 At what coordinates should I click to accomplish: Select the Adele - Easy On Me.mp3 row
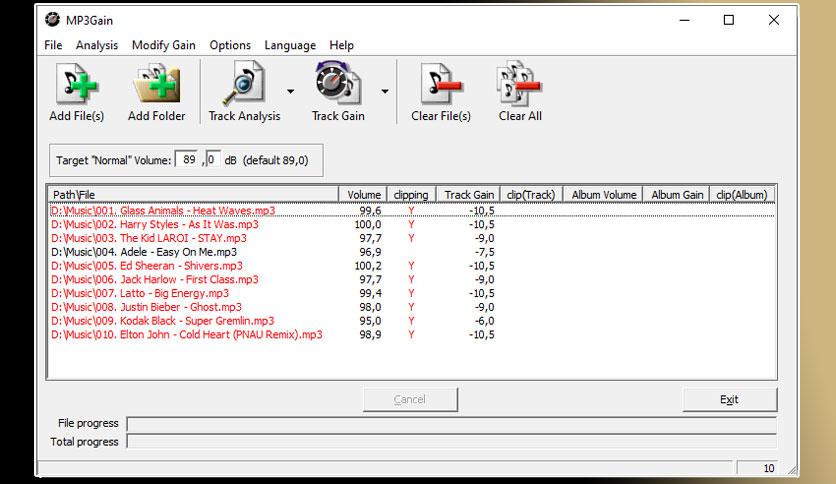412,252
